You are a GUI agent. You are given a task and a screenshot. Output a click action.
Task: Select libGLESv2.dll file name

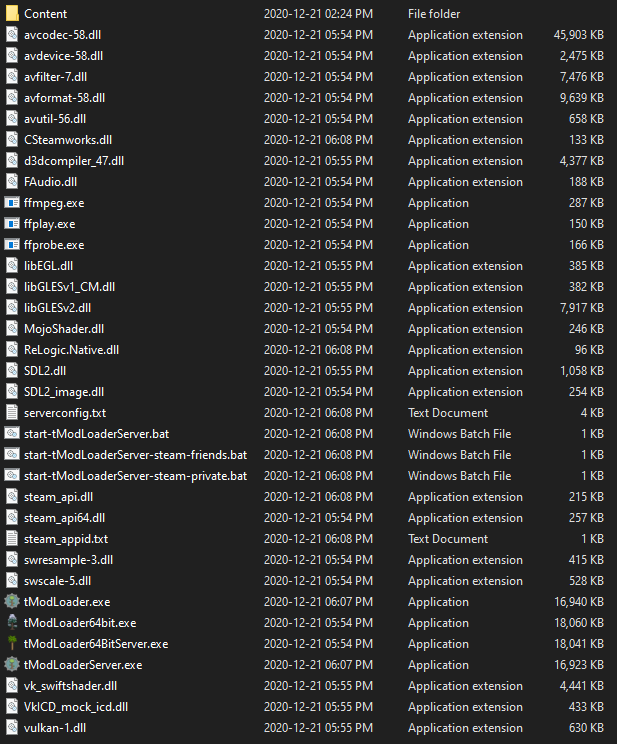(57, 308)
